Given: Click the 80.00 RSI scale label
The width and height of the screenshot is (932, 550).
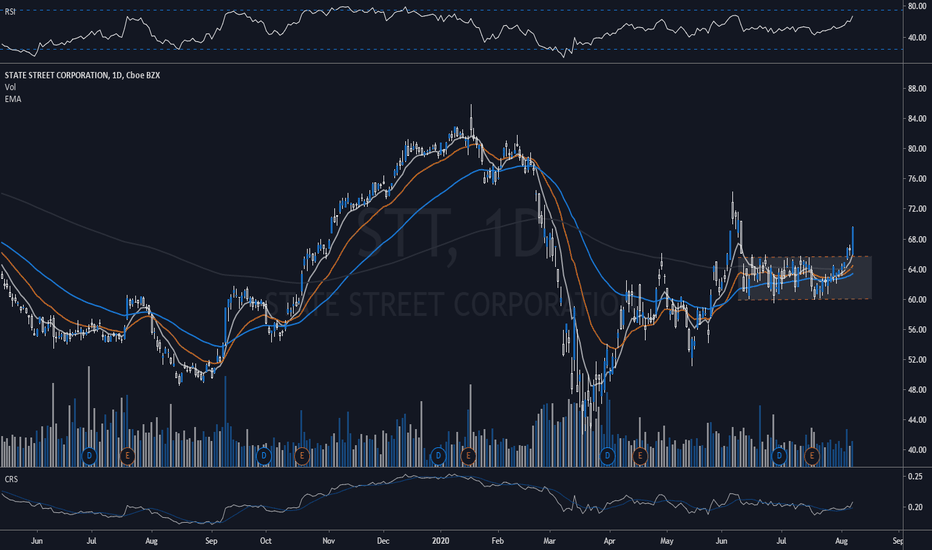Looking at the screenshot, I should (917, 7).
